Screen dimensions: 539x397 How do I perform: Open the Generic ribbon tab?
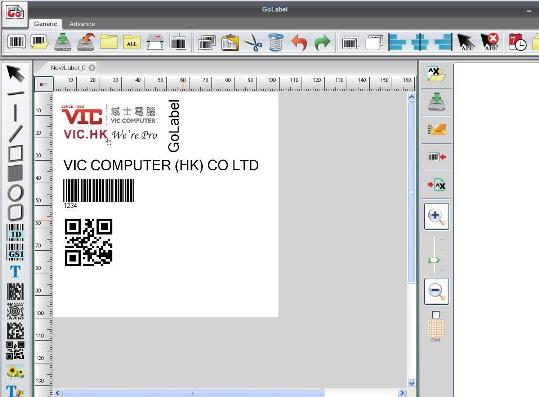(x=45, y=24)
